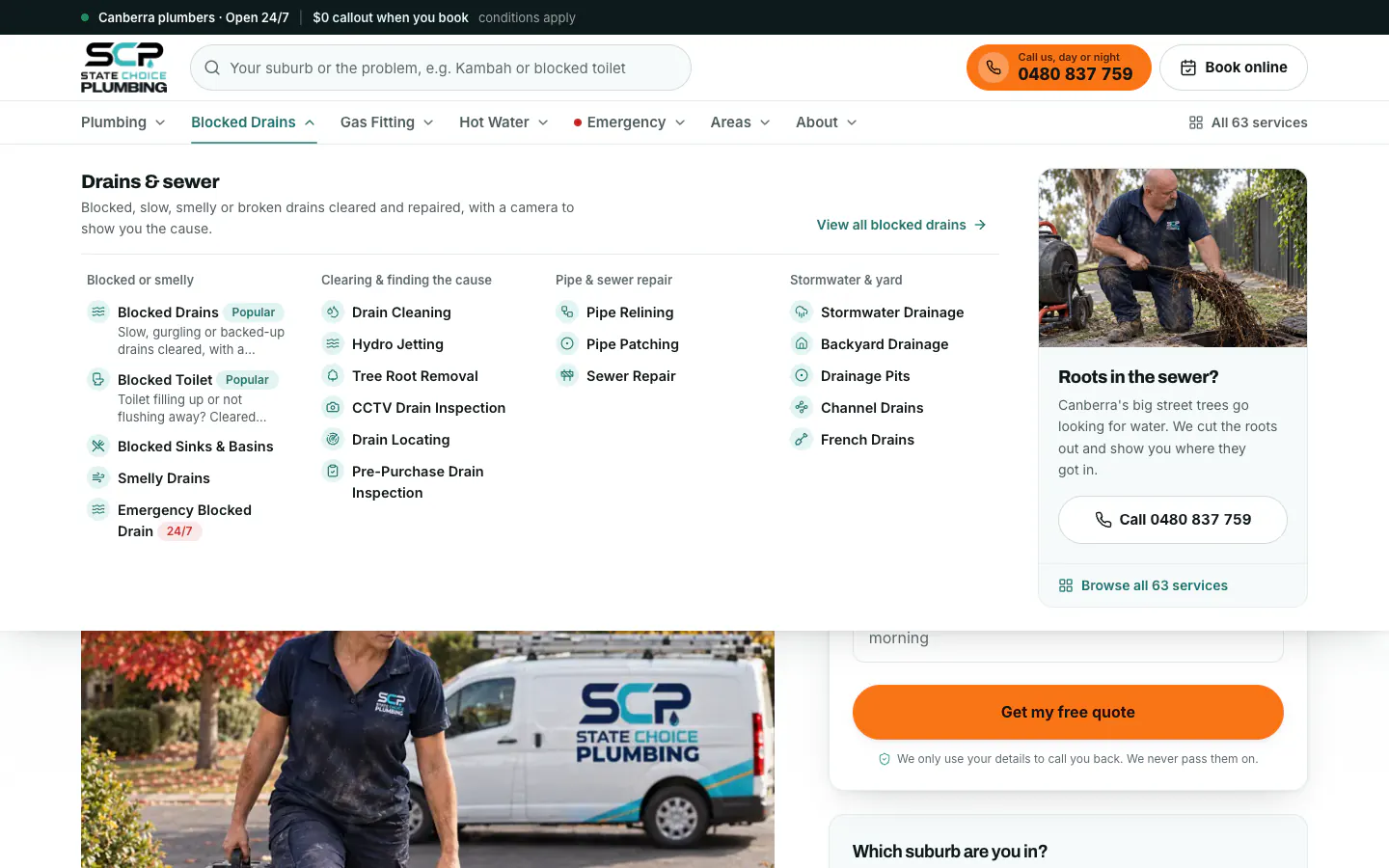Open Emergency Blocked Drain 24/7 service

[x=183, y=521]
